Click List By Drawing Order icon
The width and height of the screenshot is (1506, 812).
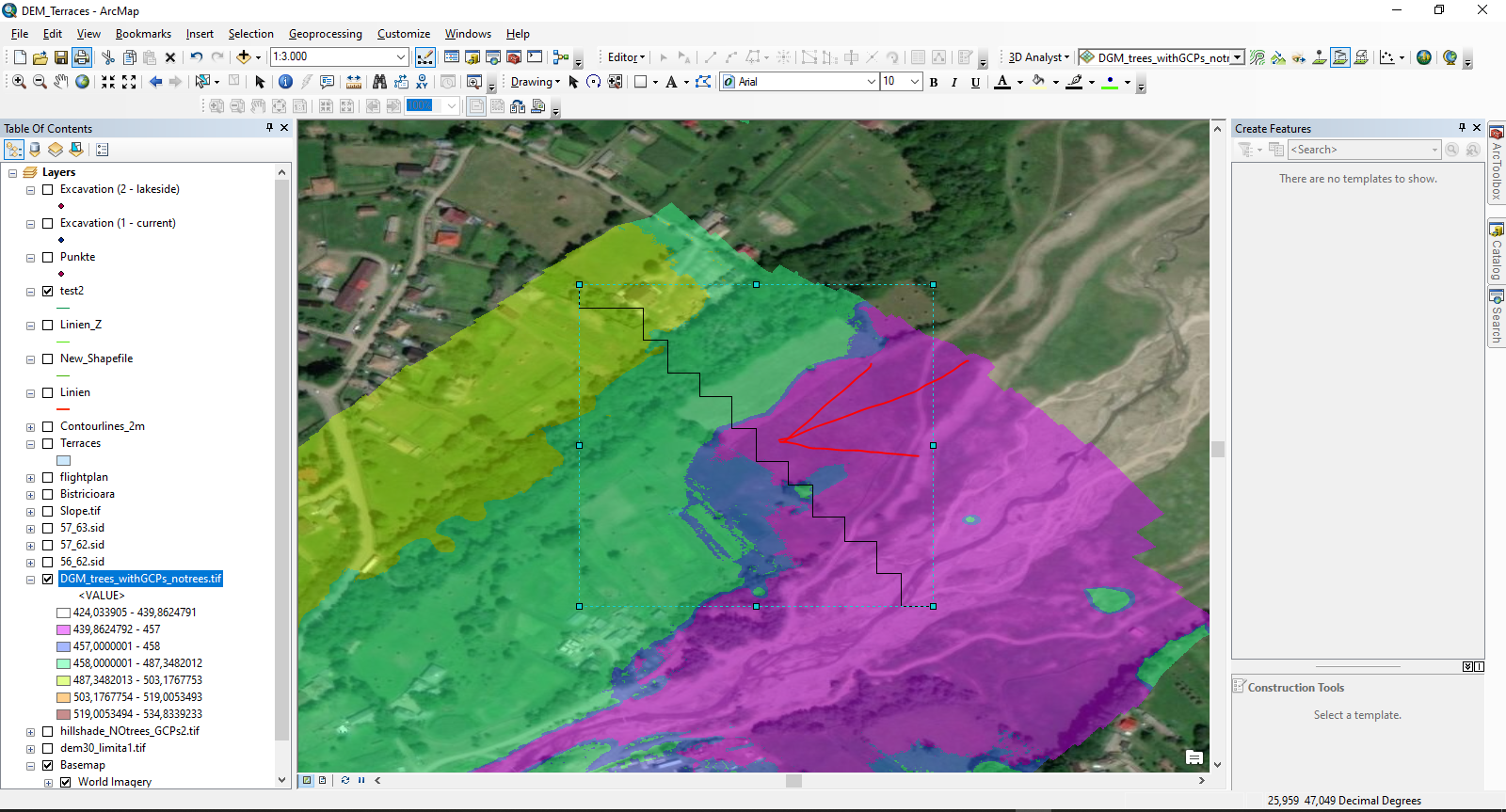(x=14, y=150)
